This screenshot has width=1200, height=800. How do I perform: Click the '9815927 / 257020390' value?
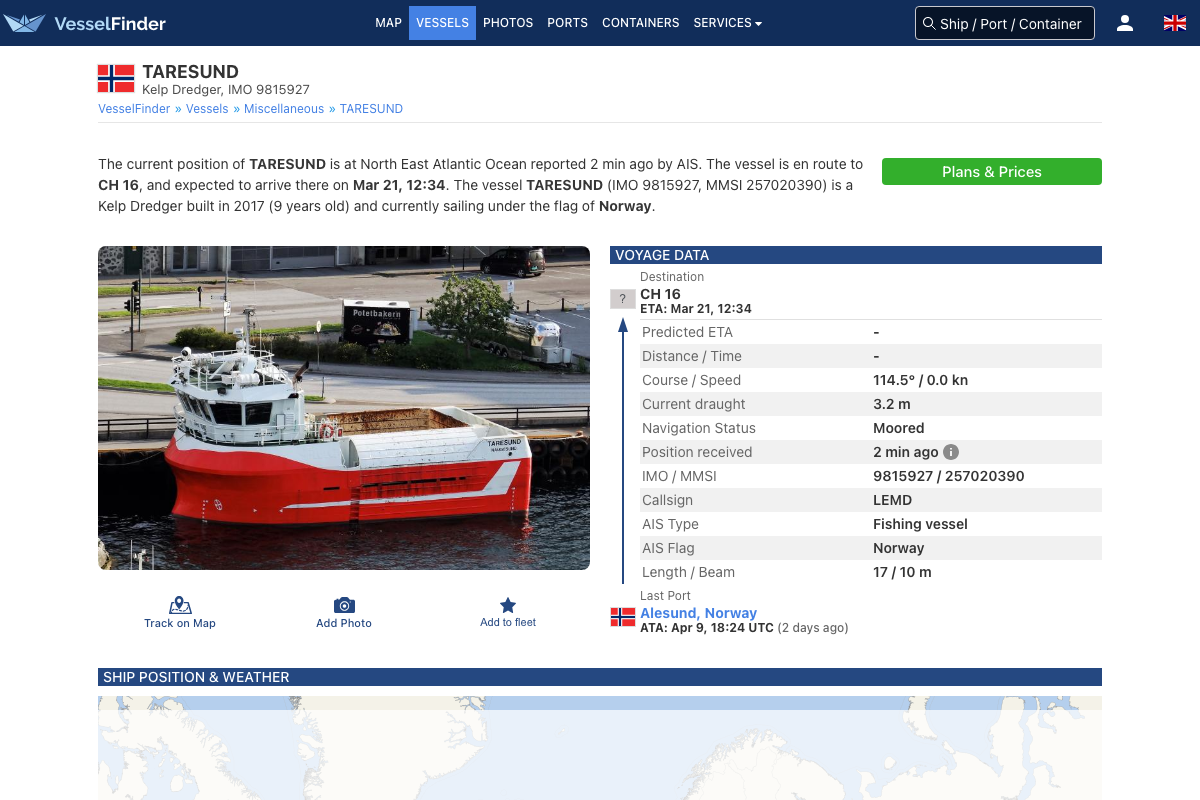pos(949,476)
